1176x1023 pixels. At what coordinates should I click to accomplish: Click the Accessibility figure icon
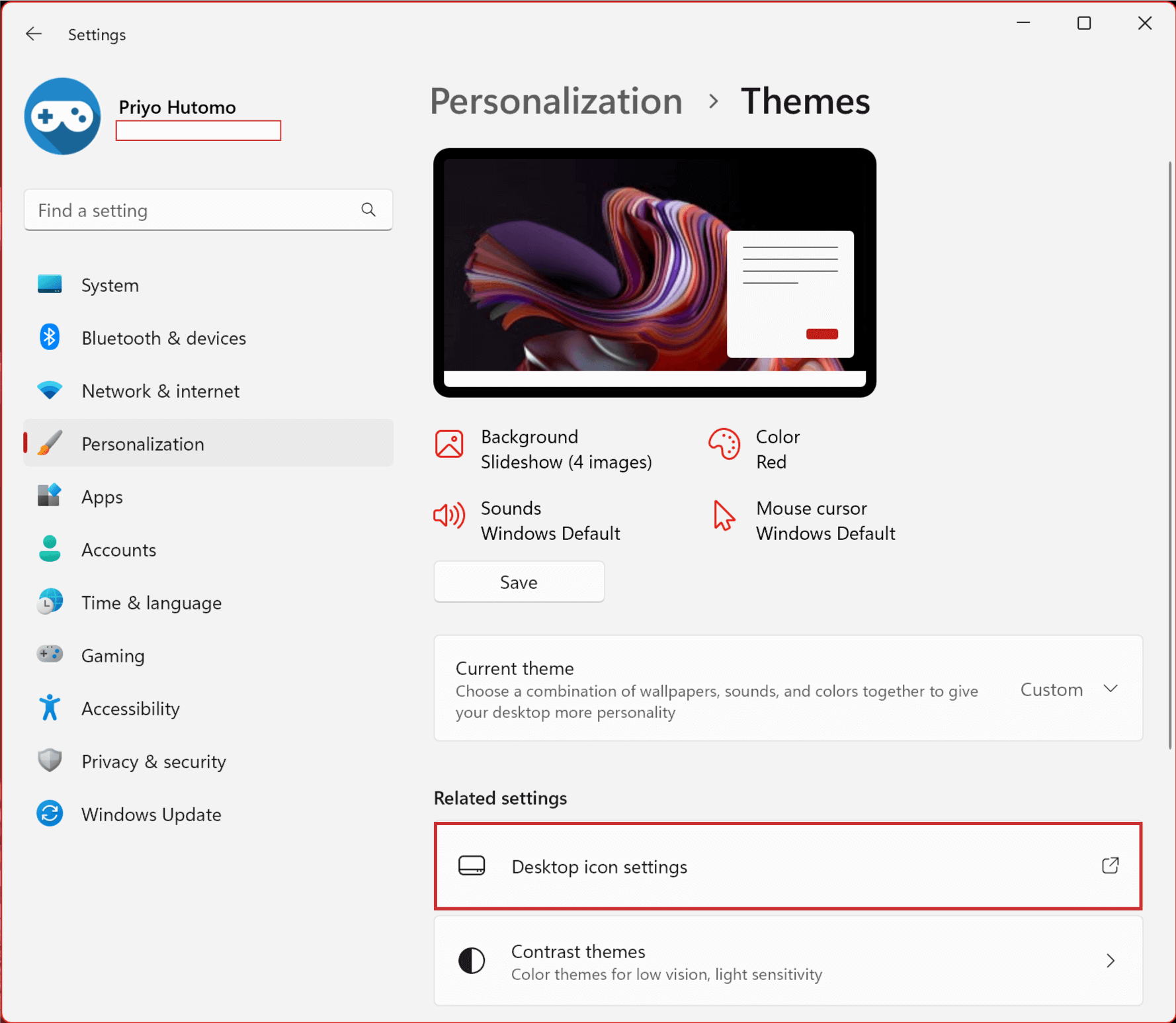pos(50,708)
